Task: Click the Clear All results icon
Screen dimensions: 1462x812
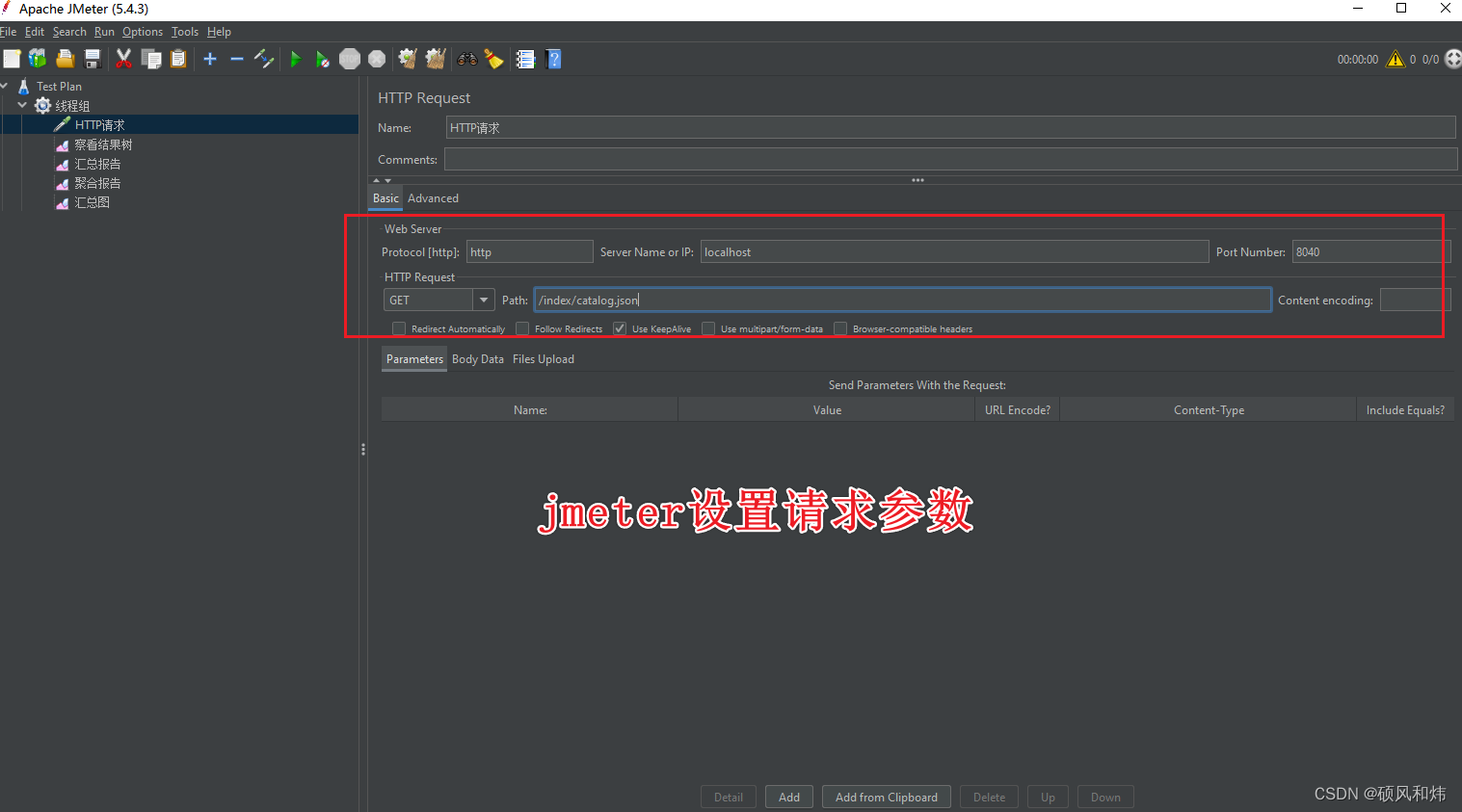Action: [436, 60]
